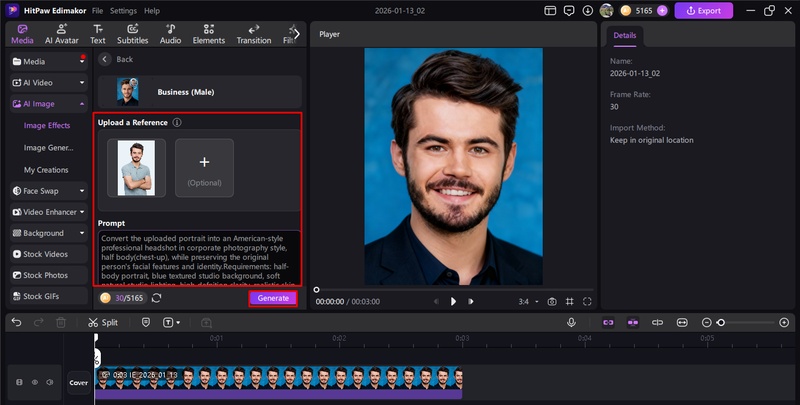Open Stock Videos library
The width and height of the screenshot is (800, 405).
(x=49, y=254)
